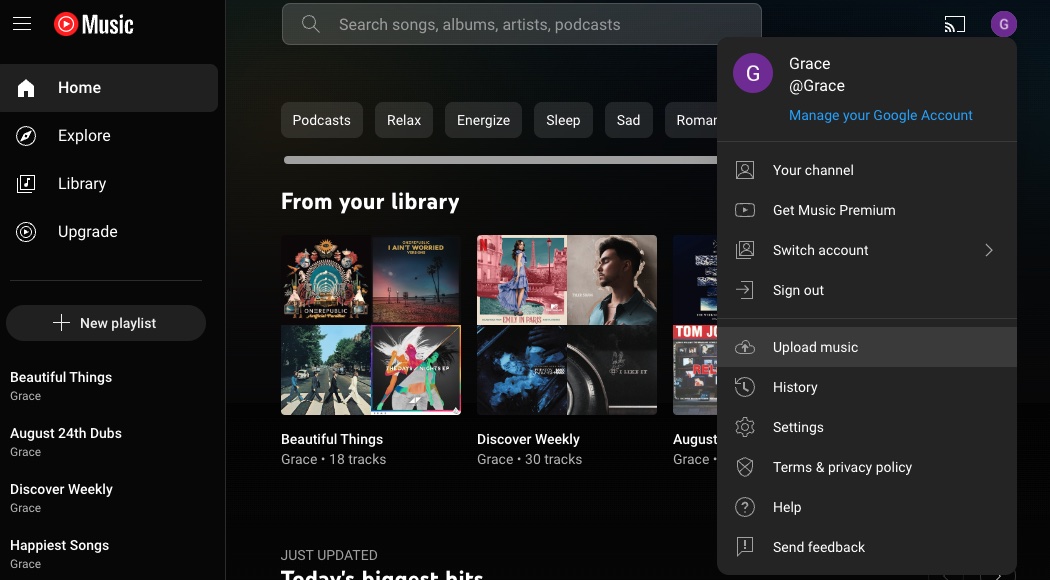This screenshot has width=1050, height=580.
Task: Open History from account menu
Action: [867, 387]
